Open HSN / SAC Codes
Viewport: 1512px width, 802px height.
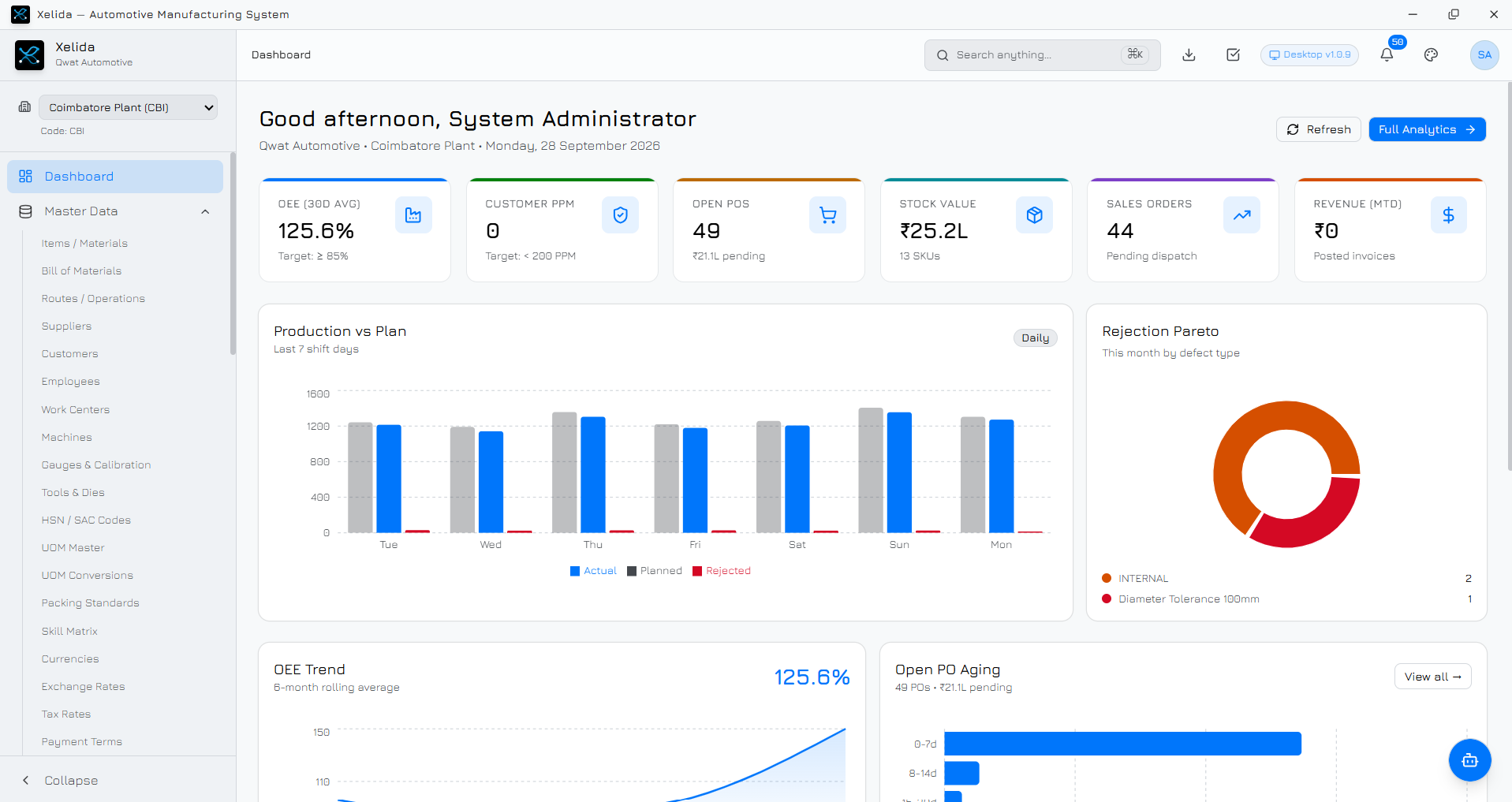(86, 520)
